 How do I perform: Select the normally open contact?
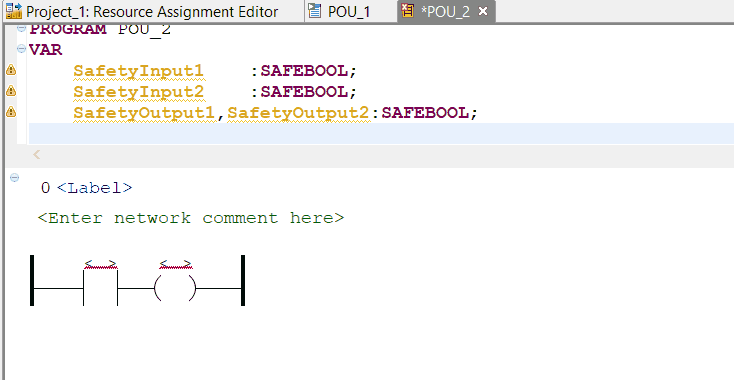tap(100, 288)
